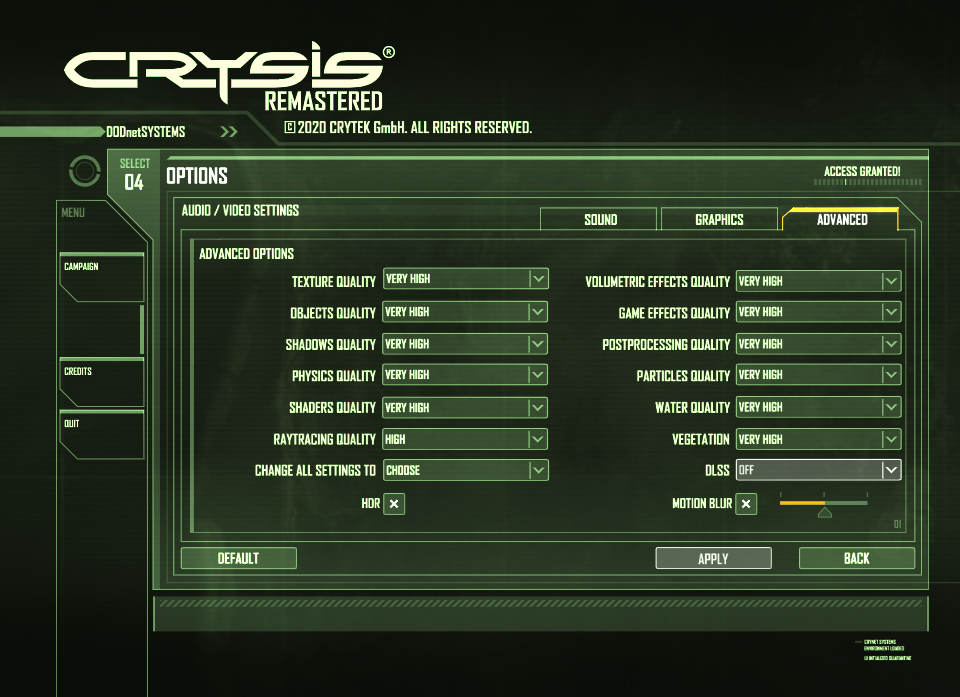Open the Physics Quality dropdown
The image size is (960, 697).
[465, 374]
